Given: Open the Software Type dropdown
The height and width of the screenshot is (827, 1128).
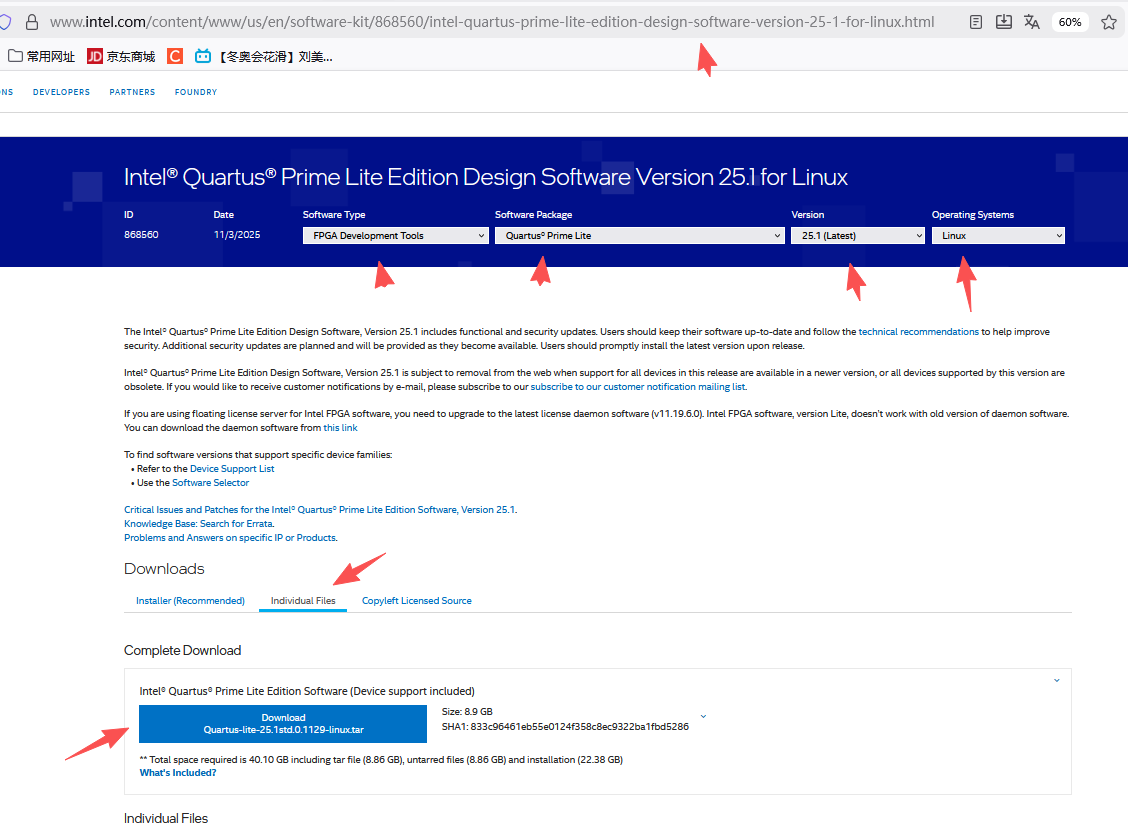Looking at the screenshot, I should (396, 236).
